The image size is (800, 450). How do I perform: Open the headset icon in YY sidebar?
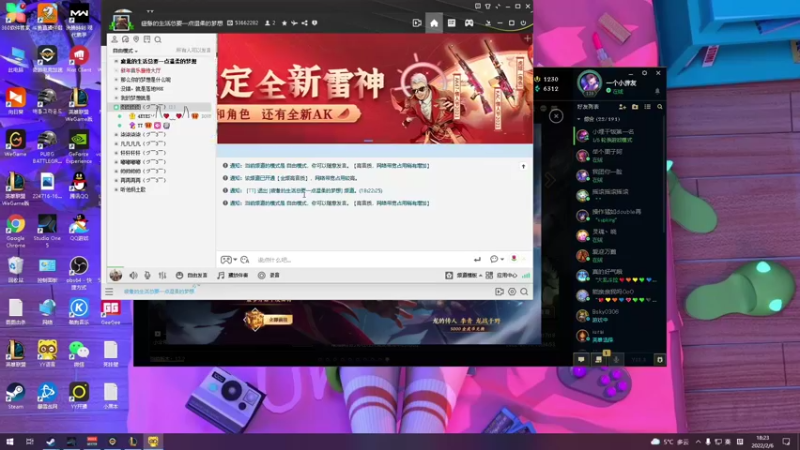[125, 39]
